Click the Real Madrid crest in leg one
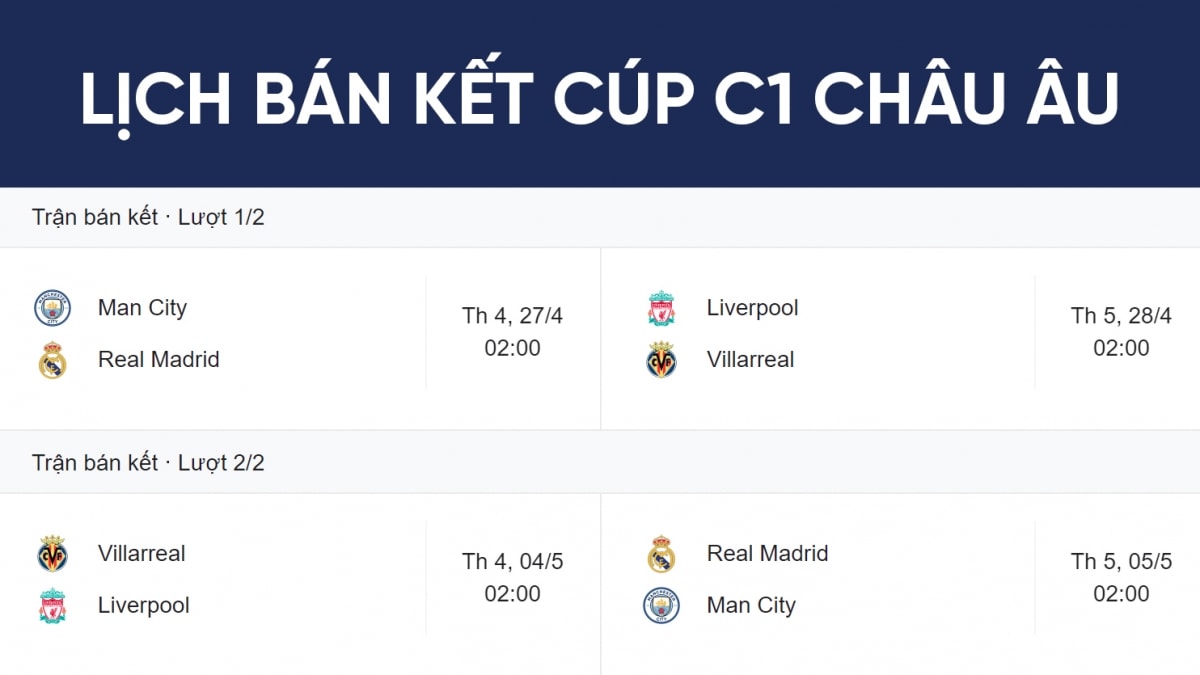 [53, 360]
